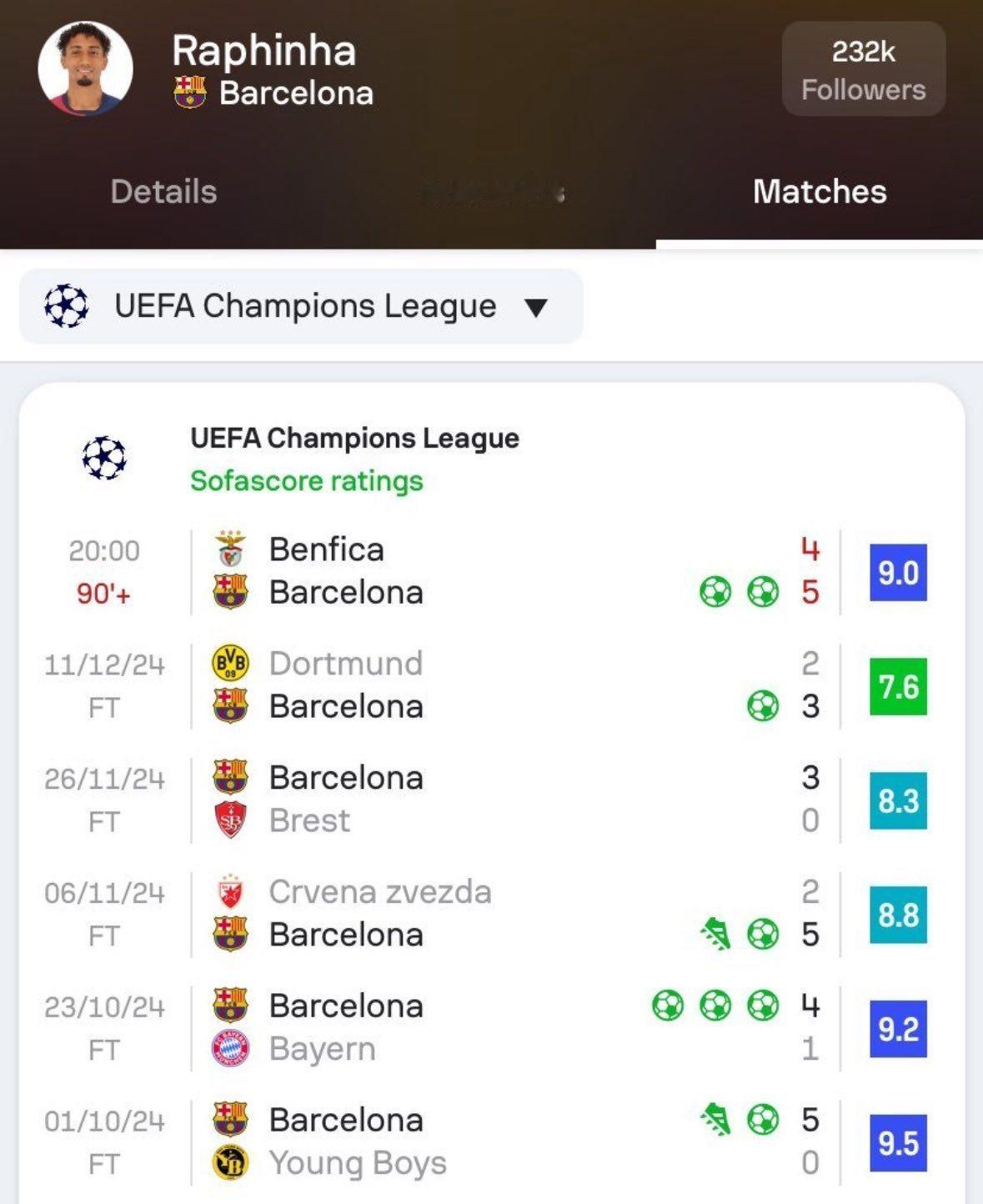The height and width of the screenshot is (1204, 983).
Task: Tap the Benfica club crest
Action: [230, 549]
